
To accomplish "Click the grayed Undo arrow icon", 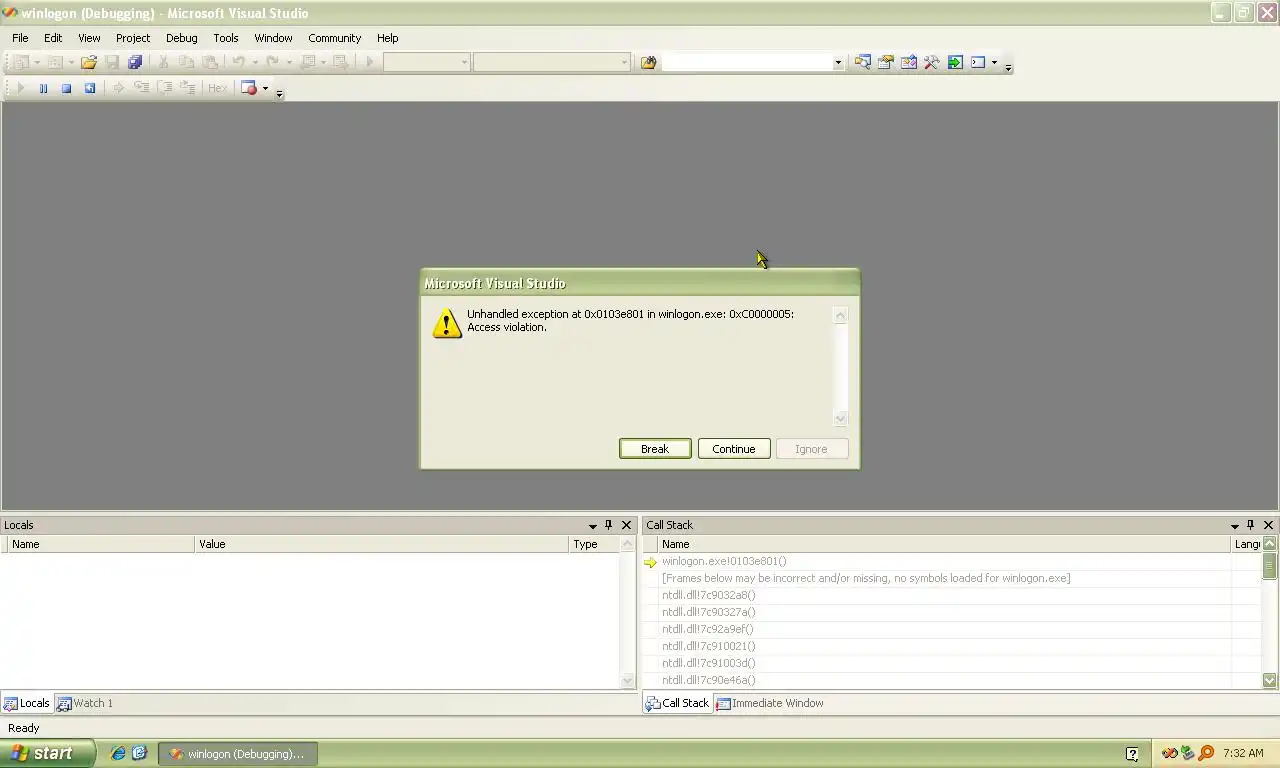I will (x=239, y=62).
